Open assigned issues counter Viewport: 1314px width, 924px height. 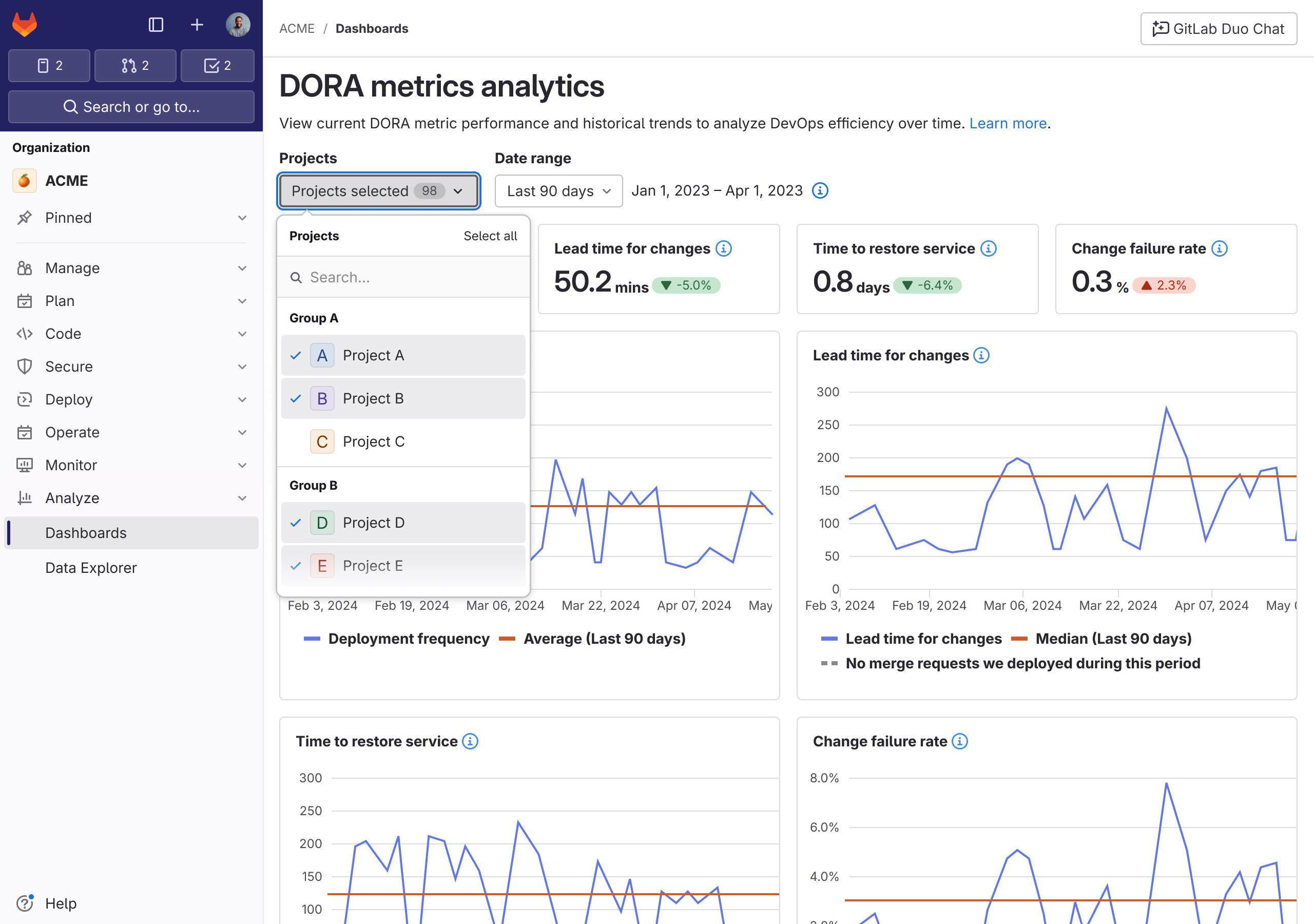pyautogui.click(x=49, y=65)
